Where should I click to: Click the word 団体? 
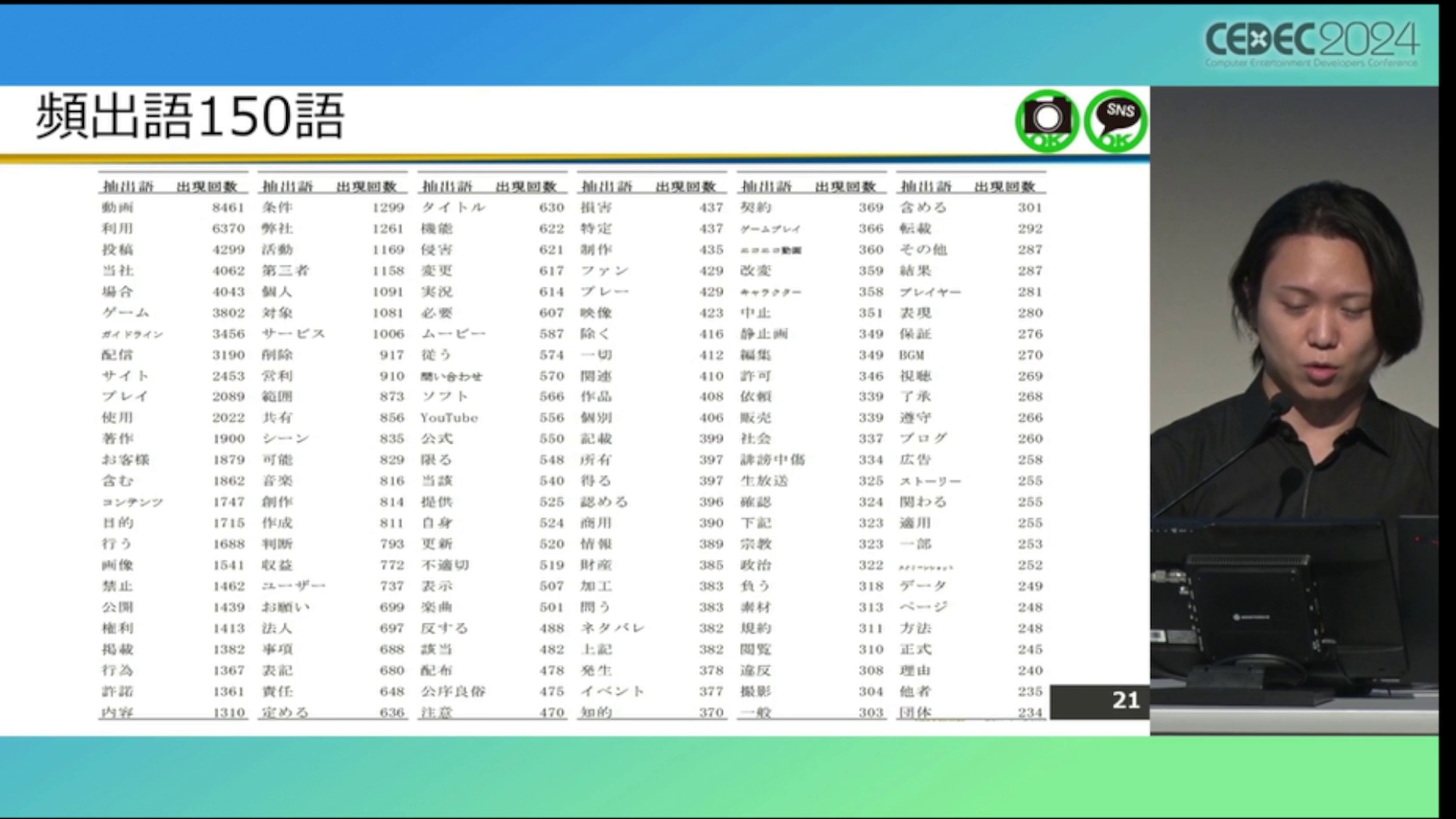(x=915, y=712)
